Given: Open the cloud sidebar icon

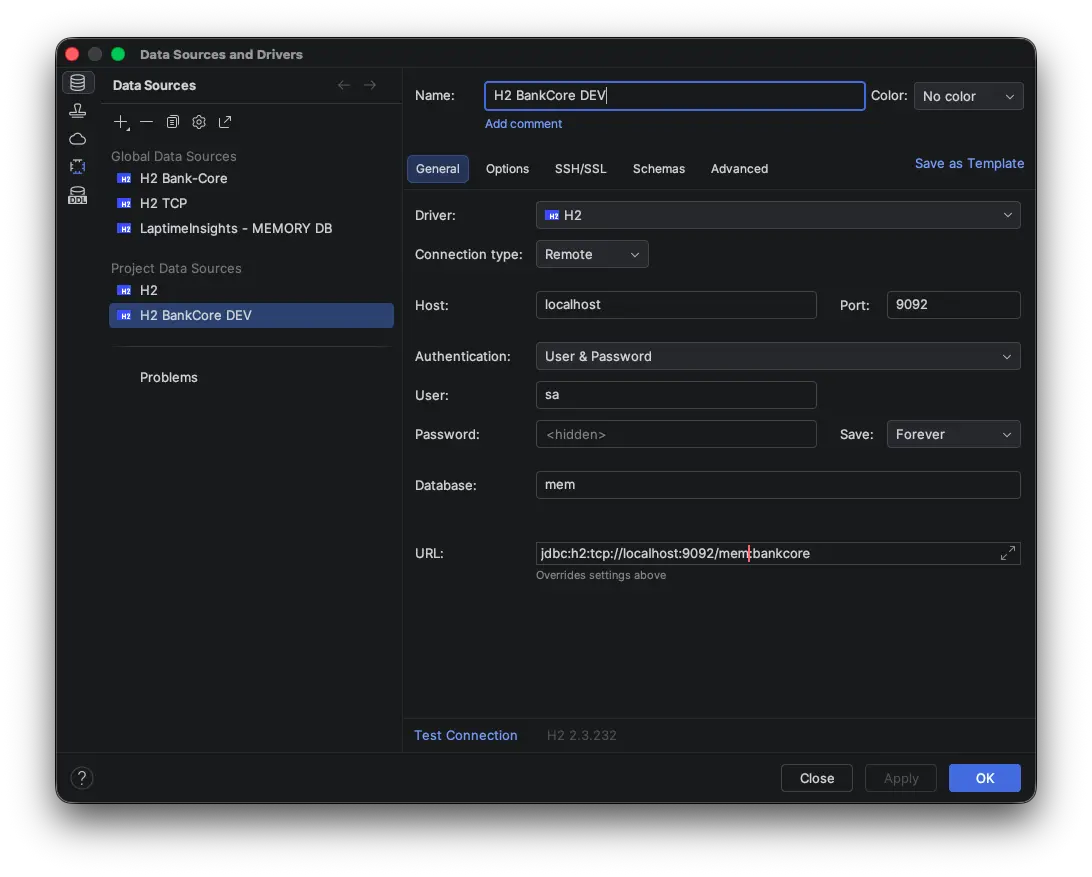Looking at the screenshot, I should (77, 139).
